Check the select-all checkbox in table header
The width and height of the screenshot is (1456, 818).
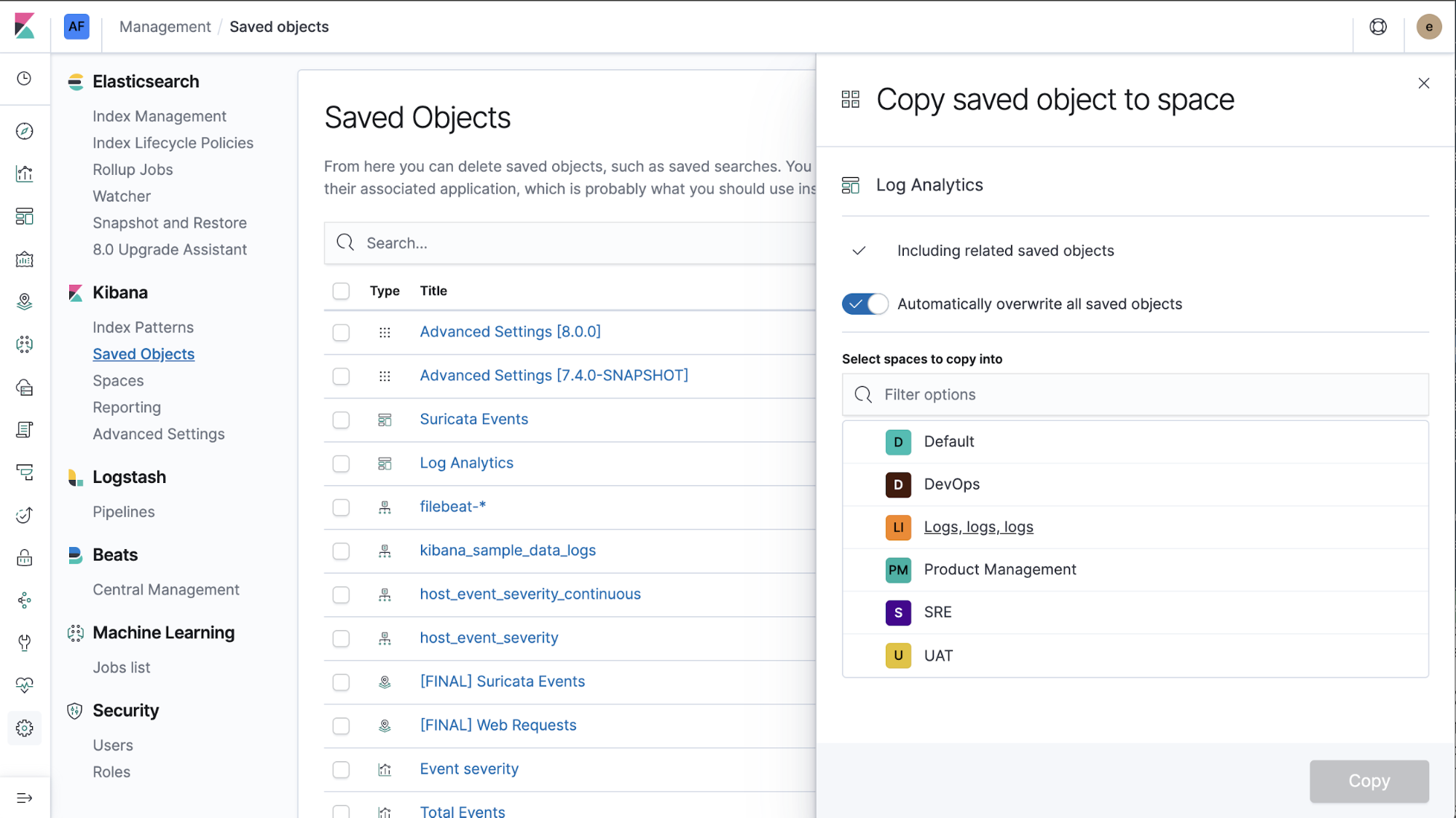pyautogui.click(x=341, y=291)
